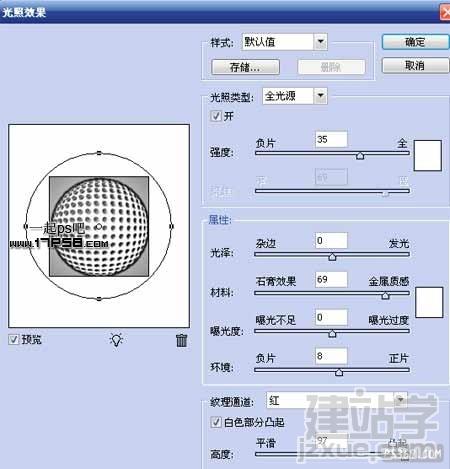Image resolution: width=450 pixels, height=469 pixels.
Task: Close the 光照效果 dialog
Action: point(445,13)
